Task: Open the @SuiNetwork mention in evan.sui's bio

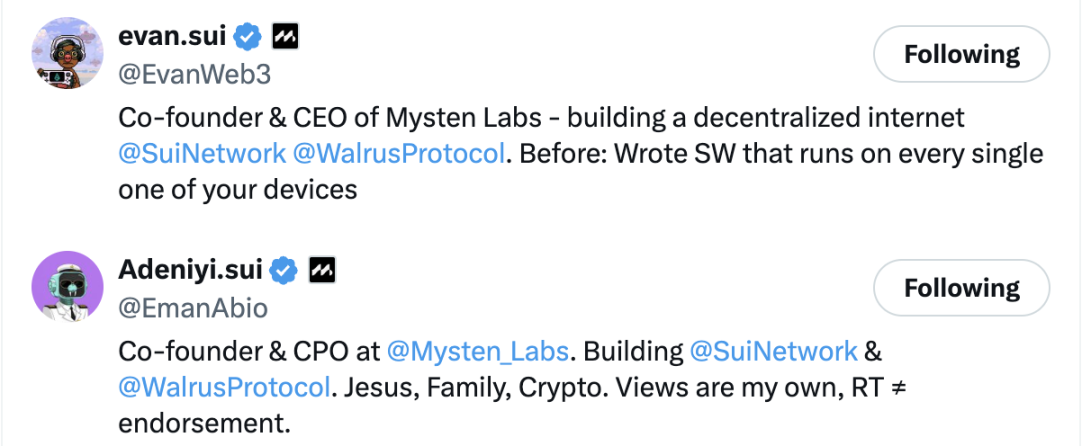Action: click(x=201, y=154)
